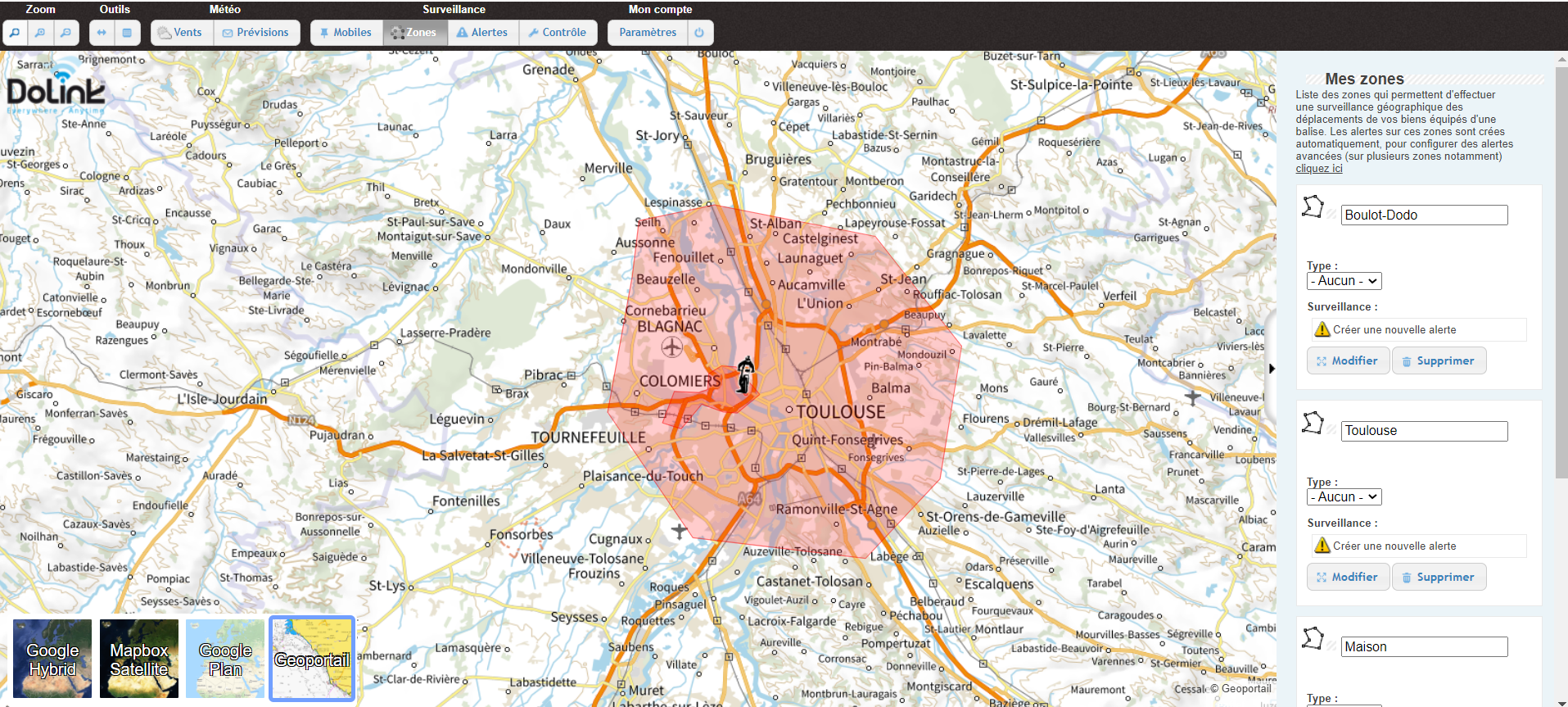Open the Mobiles tab
This screenshot has height=707, width=1568.
pos(346,33)
